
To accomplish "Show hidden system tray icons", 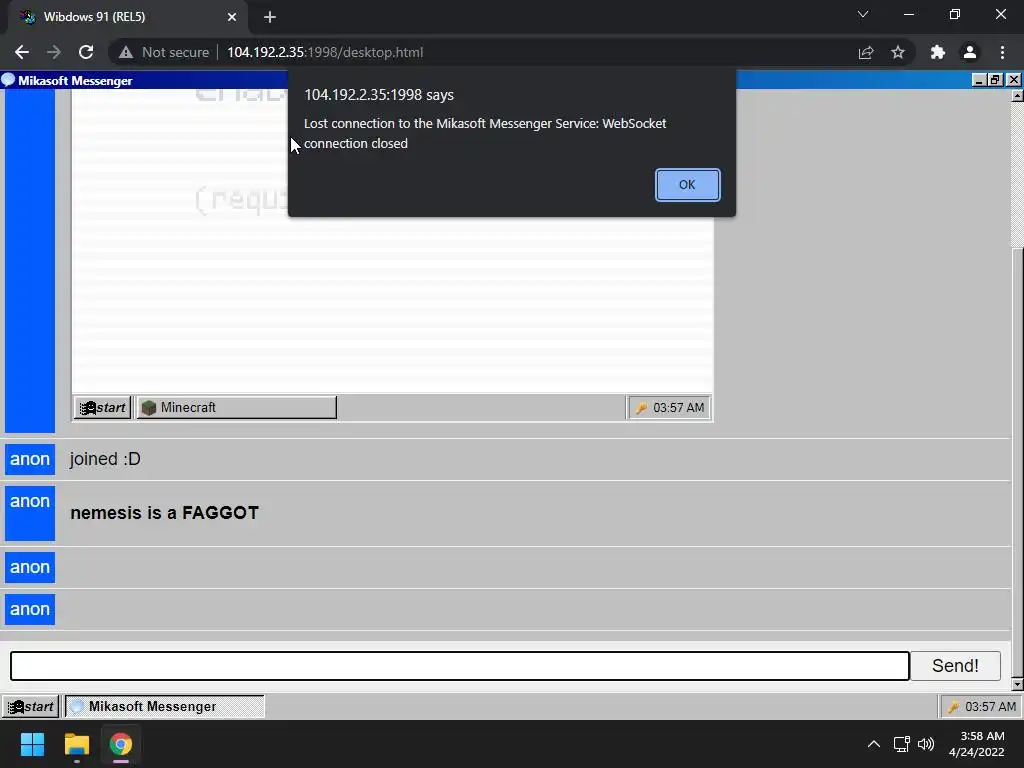I will [874, 744].
